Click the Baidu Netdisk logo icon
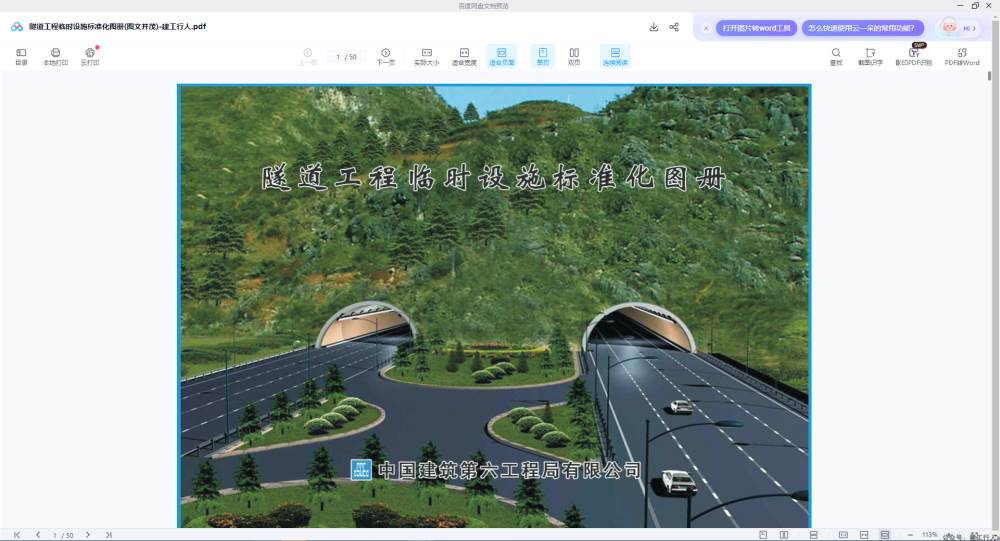 (x=17, y=27)
